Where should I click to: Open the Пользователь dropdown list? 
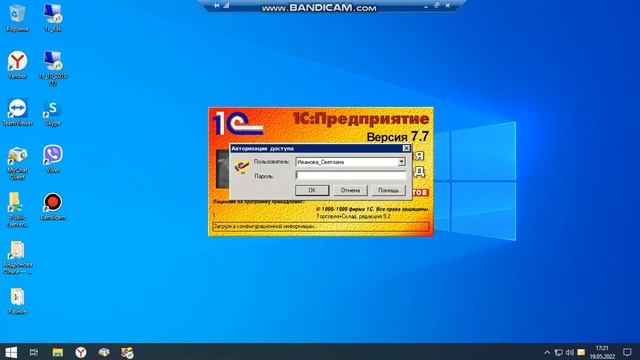[x=401, y=162]
